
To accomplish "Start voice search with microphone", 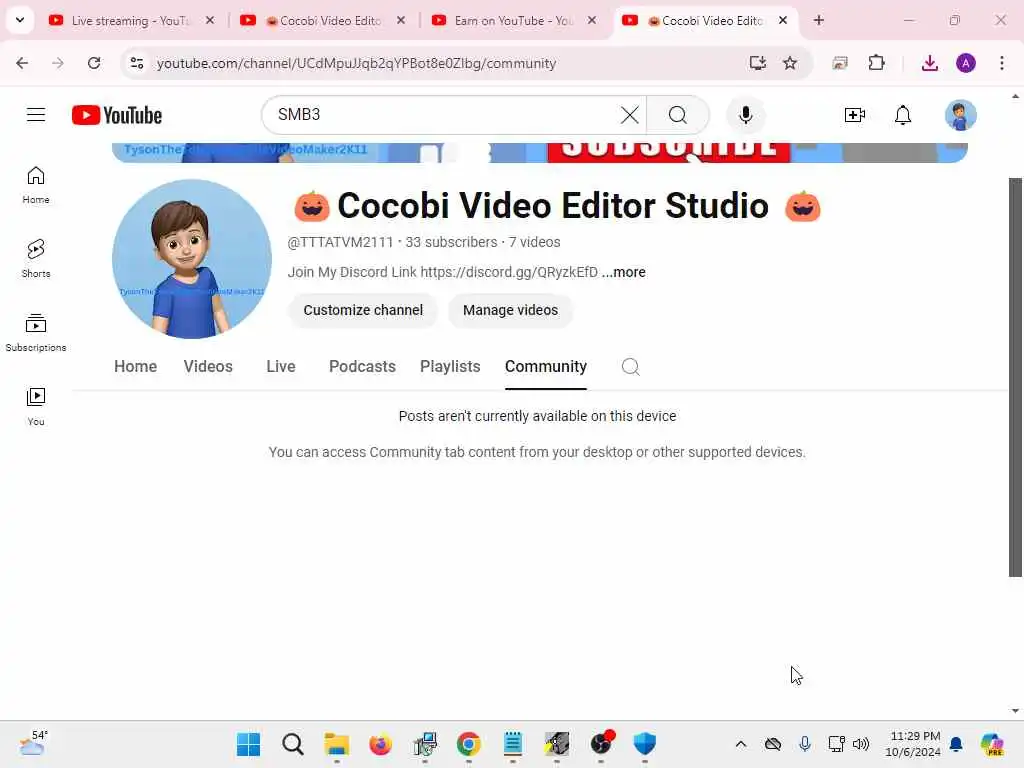I will coord(746,115).
